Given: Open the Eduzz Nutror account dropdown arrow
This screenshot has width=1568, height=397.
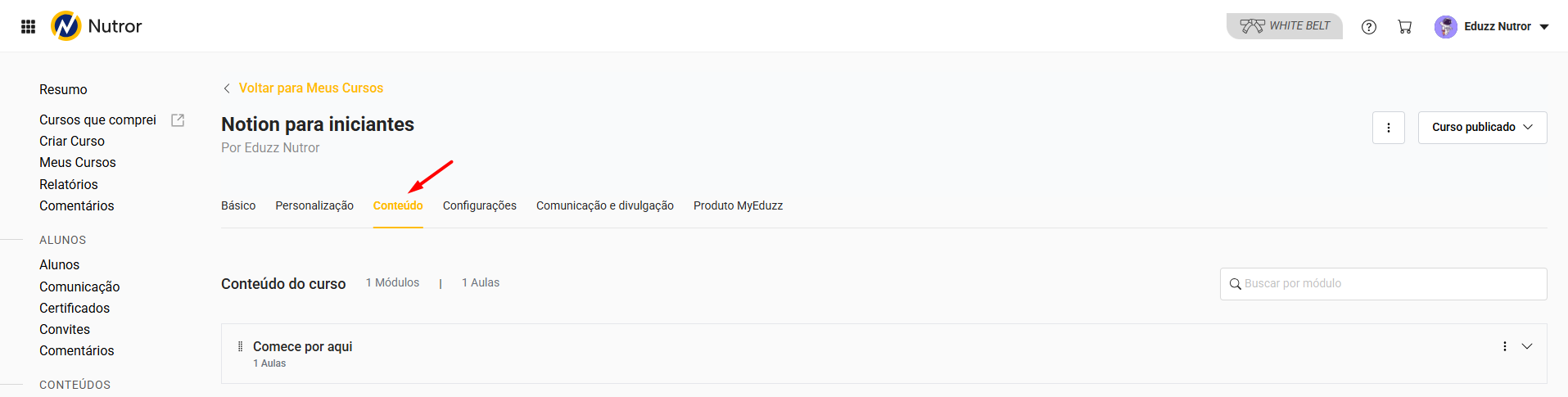Looking at the screenshot, I should [1544, 27].
